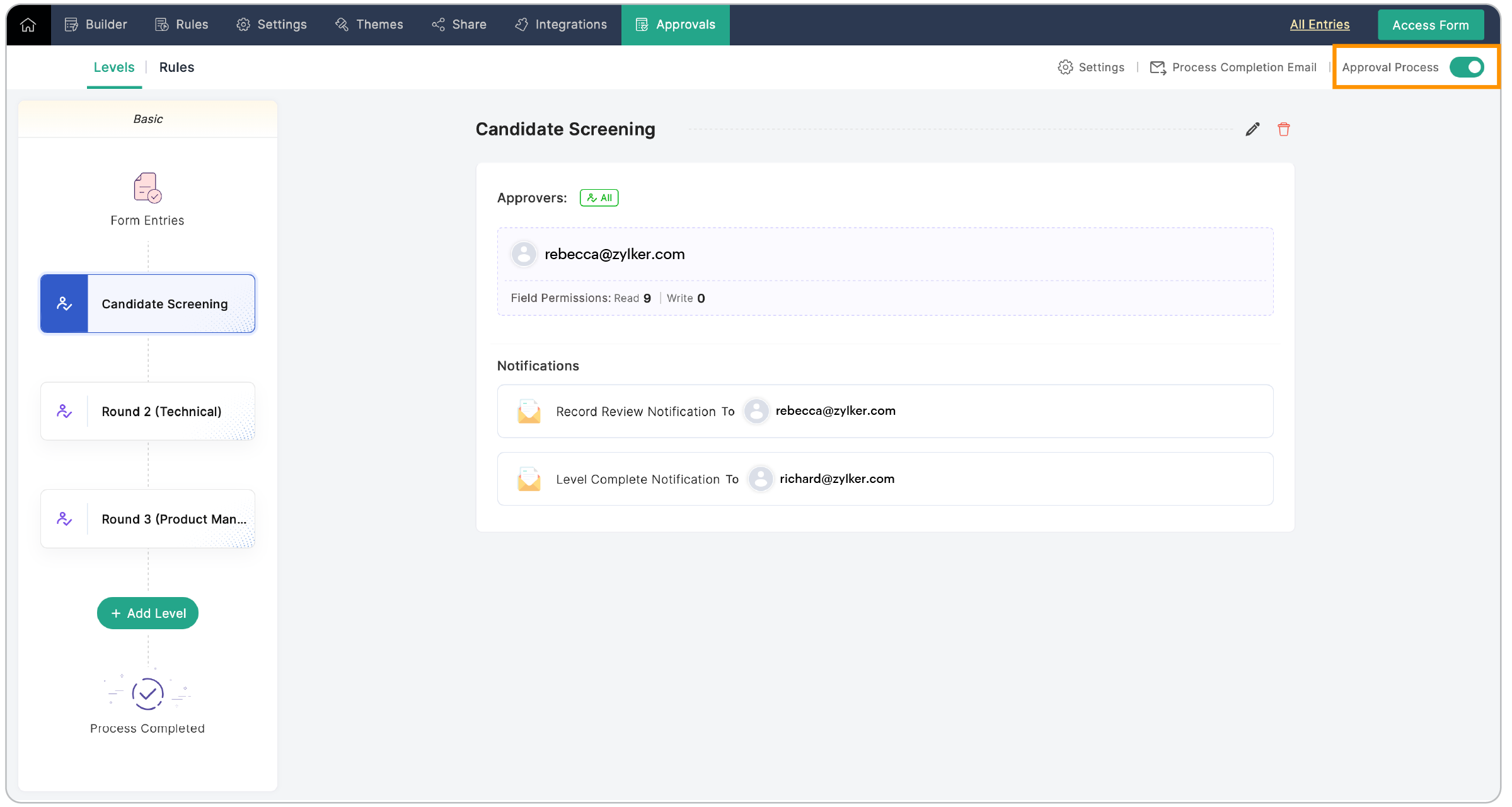
Task: Open the All Entries link
Action: [x=1319, y=25]
